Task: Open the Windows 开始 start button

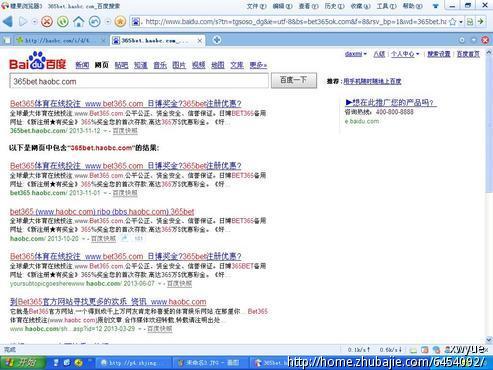Action: (x=22, y=363)
